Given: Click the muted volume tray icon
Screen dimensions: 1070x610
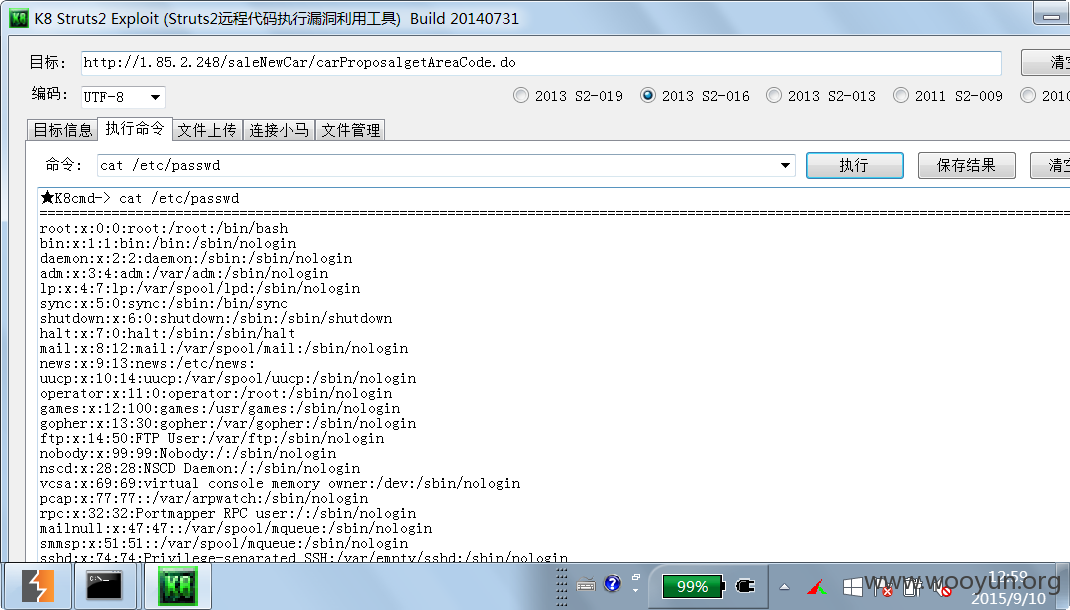Looking at the screenshot, I should pos(944,587).
